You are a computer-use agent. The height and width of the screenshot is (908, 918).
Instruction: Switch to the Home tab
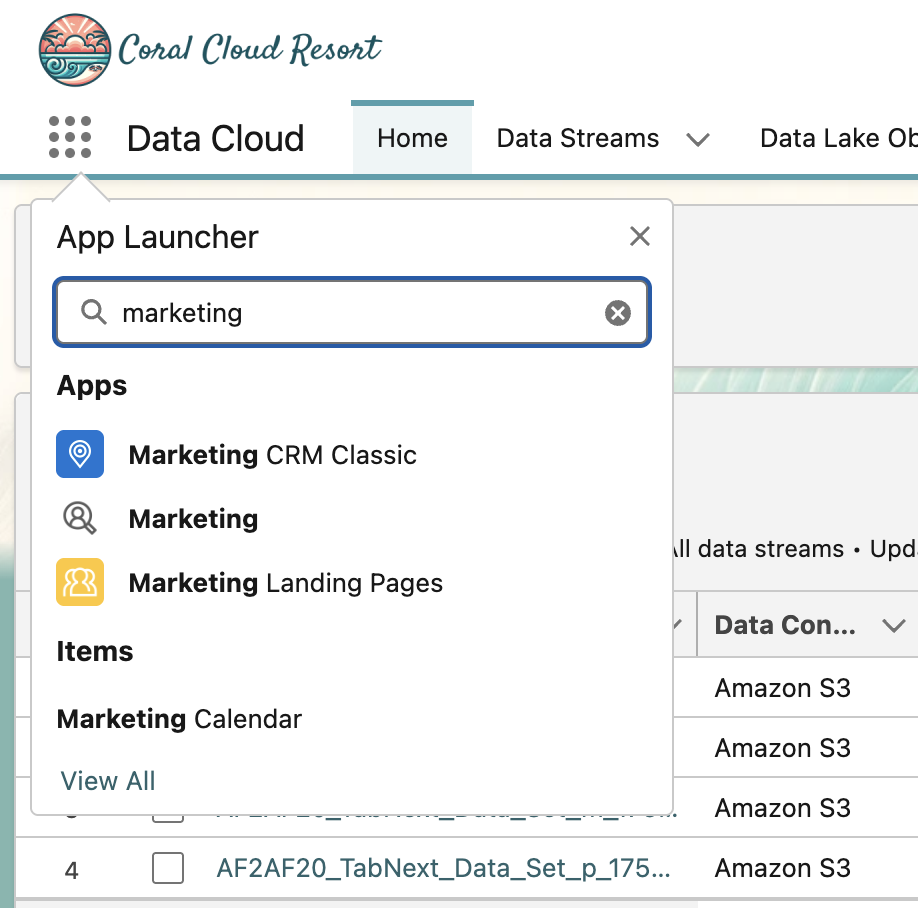click(412, 138)
